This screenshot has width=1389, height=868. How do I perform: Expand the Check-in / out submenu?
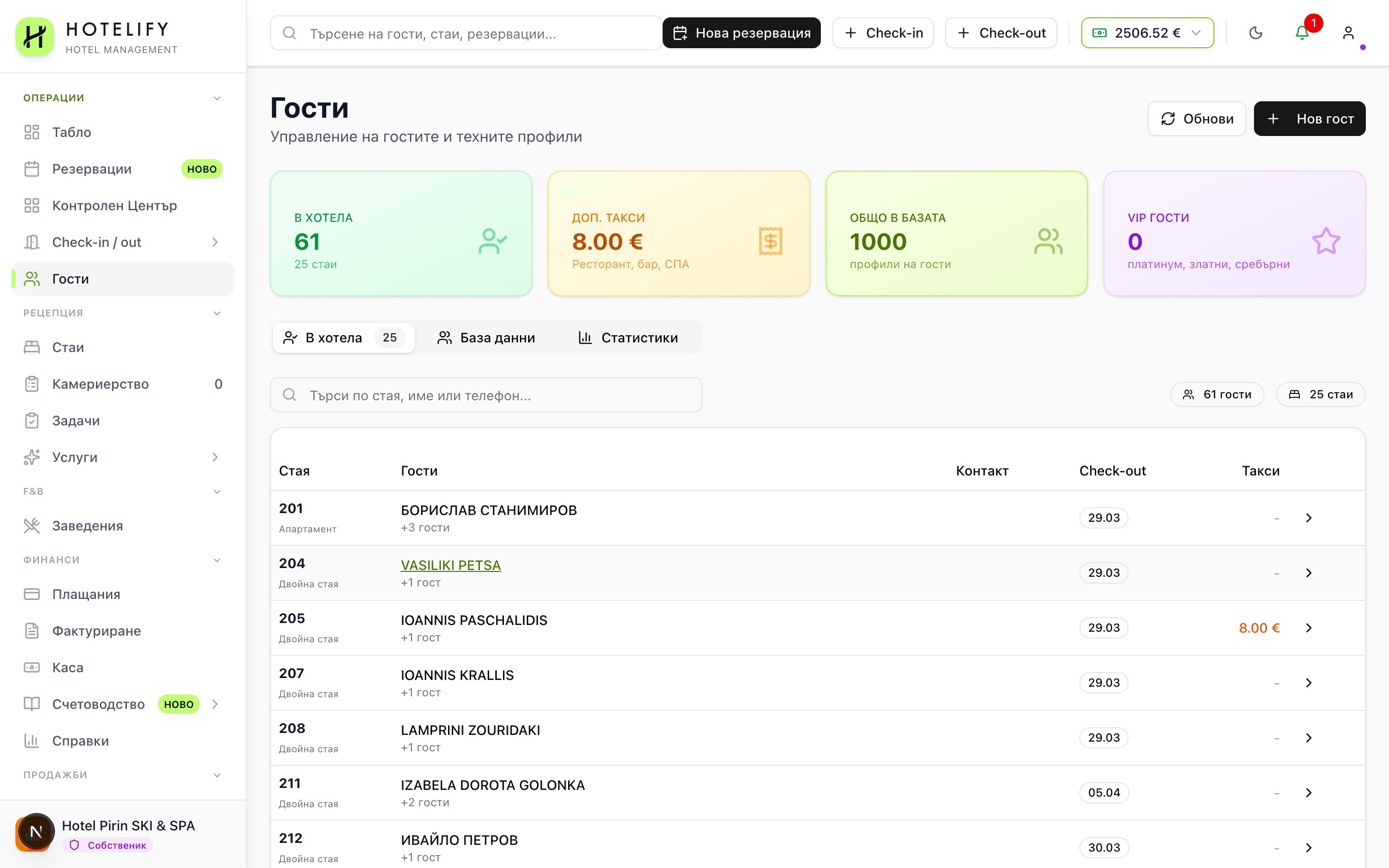[x=215, y=242]
